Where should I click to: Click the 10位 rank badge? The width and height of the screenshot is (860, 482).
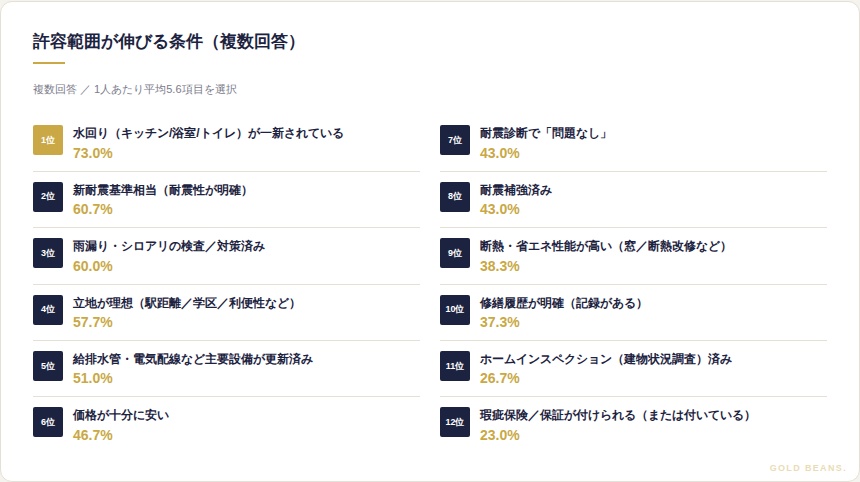click(x=455, y=310)
